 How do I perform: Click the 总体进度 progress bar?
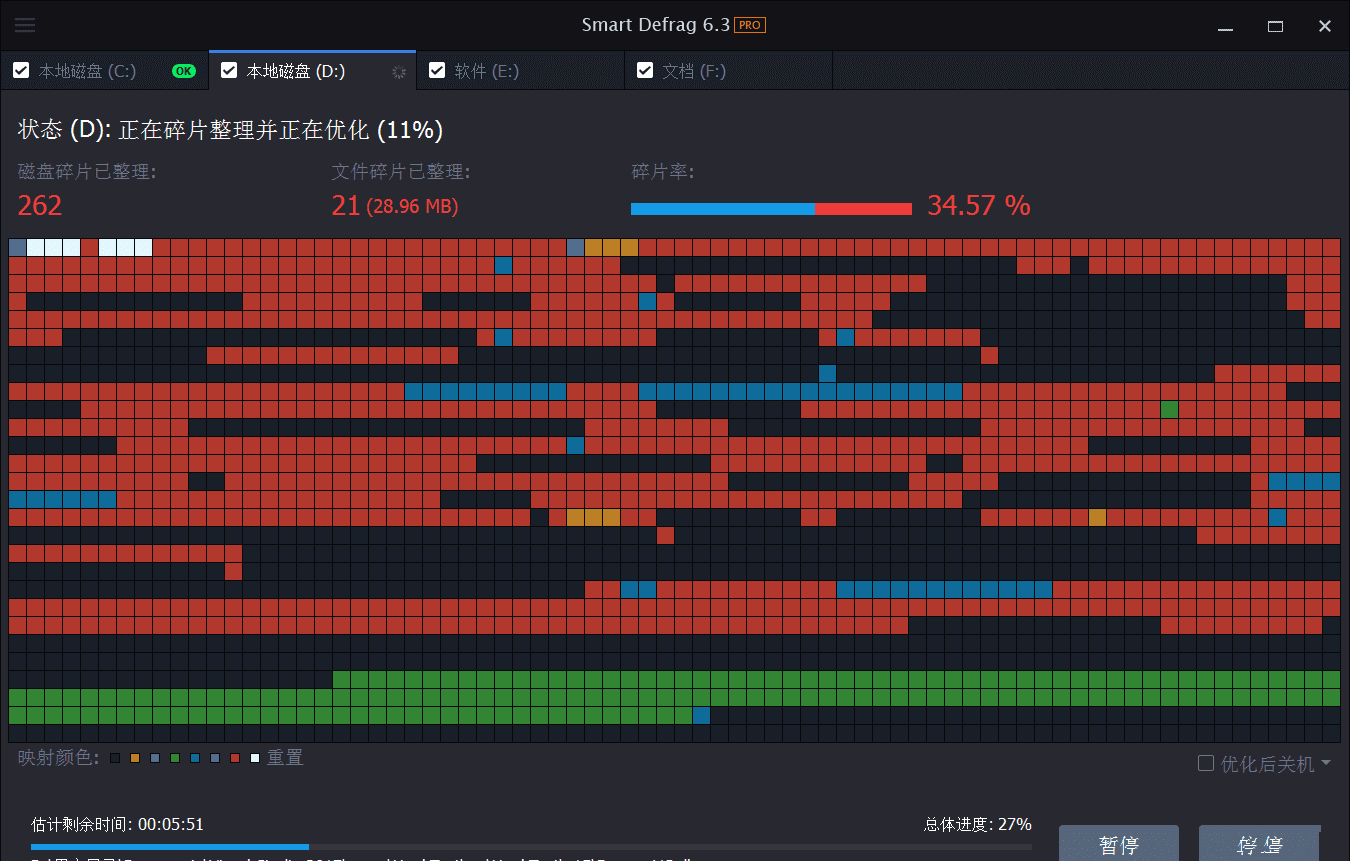pos(530,847)
